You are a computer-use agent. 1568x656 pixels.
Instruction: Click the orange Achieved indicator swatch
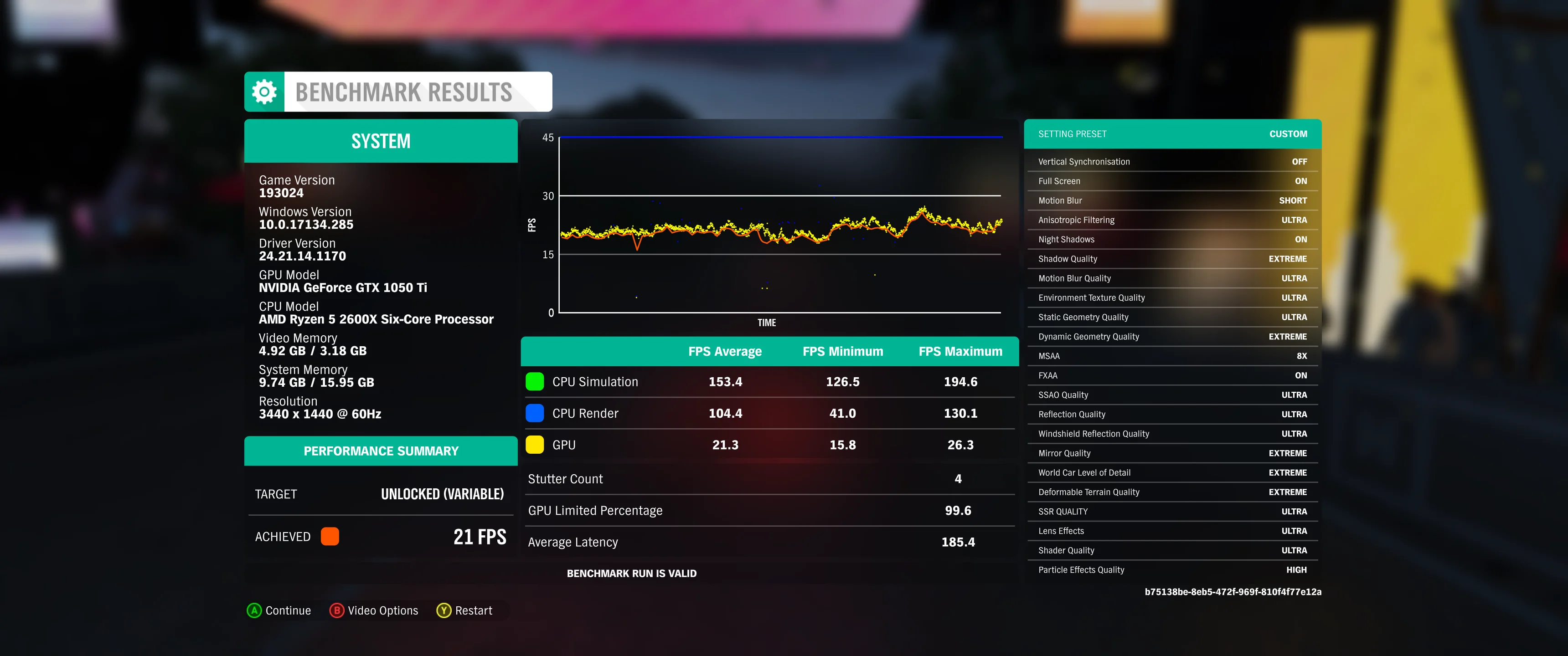pyautogui.click(x=330, y=536)
